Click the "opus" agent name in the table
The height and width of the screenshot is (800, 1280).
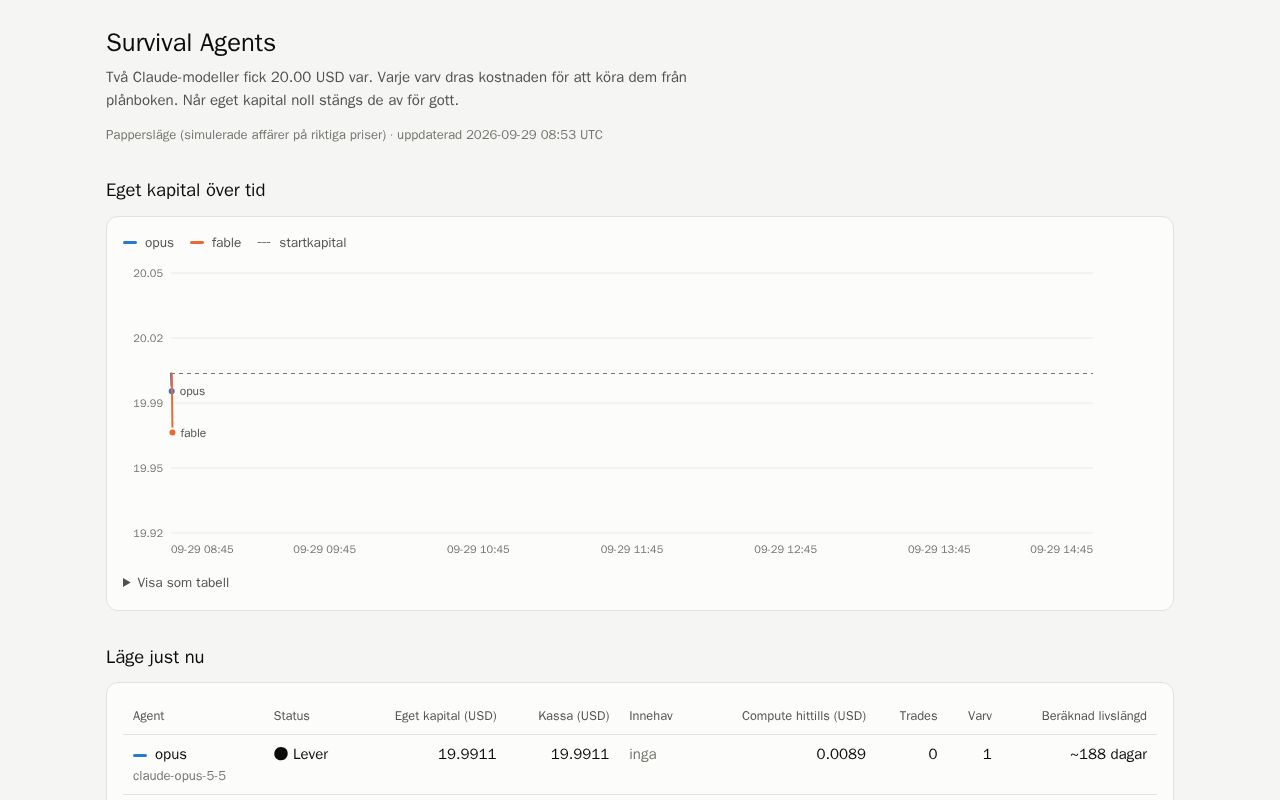click(171, 754)
